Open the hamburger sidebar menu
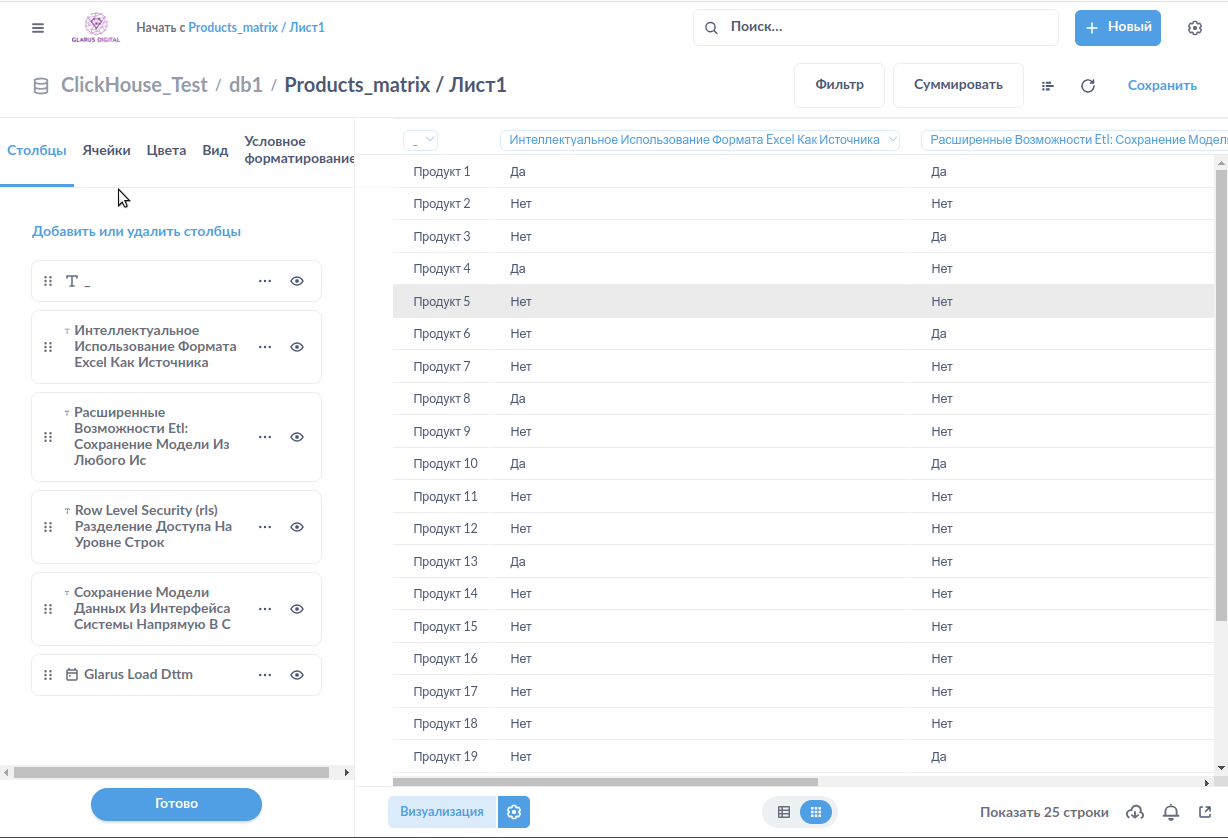The width and height of the screenshot is (1228, 838). coord(38,28)
